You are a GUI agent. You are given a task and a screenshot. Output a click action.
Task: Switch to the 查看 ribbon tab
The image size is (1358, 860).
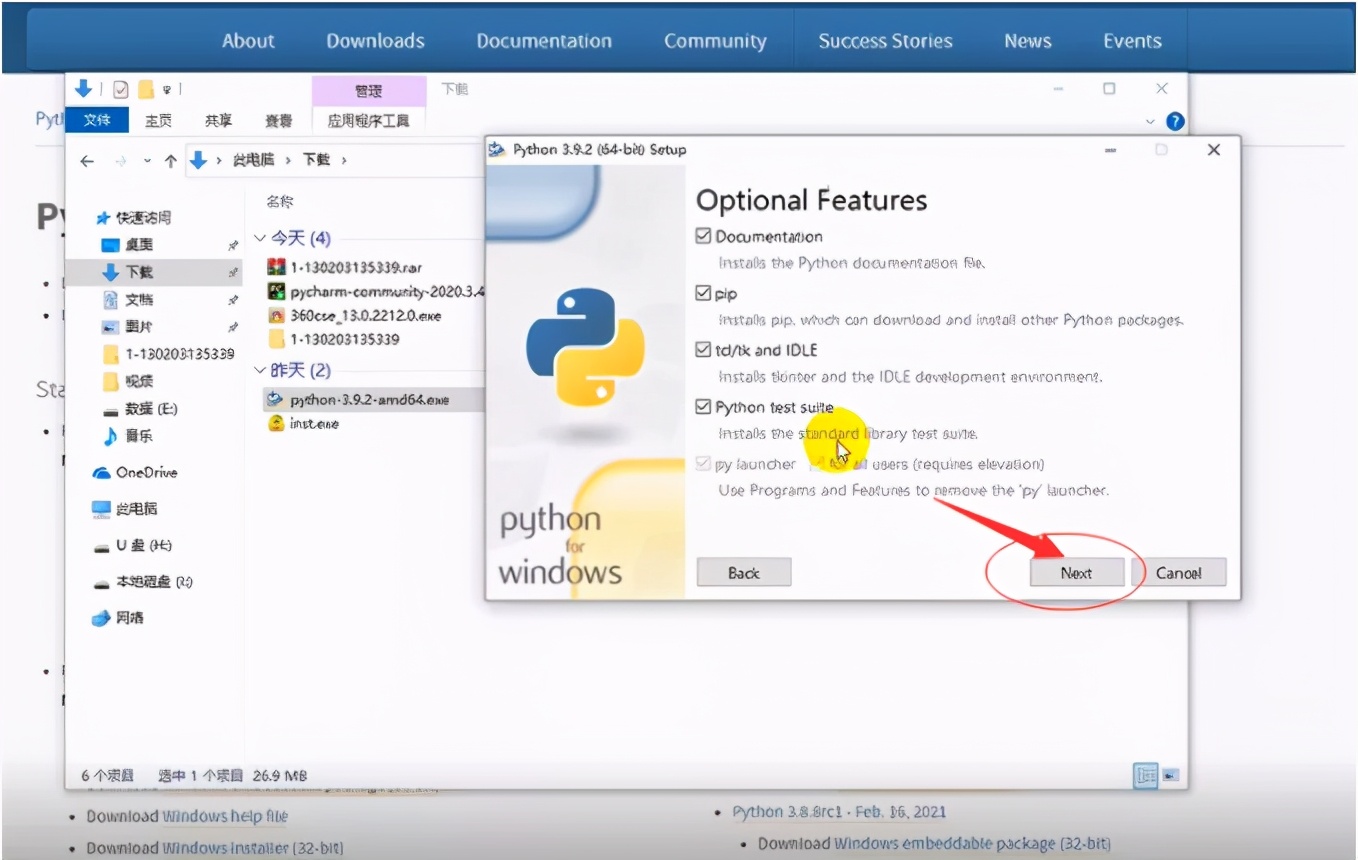tap(279, 120)
